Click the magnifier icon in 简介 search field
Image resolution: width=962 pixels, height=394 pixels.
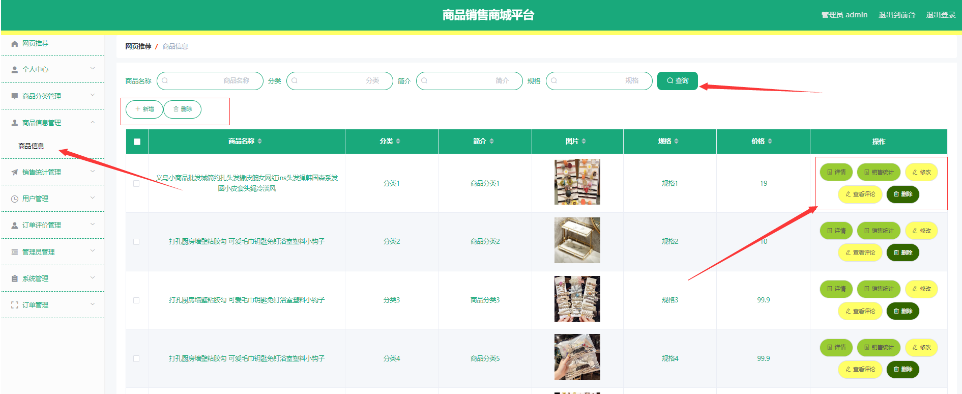click(425, 80)
